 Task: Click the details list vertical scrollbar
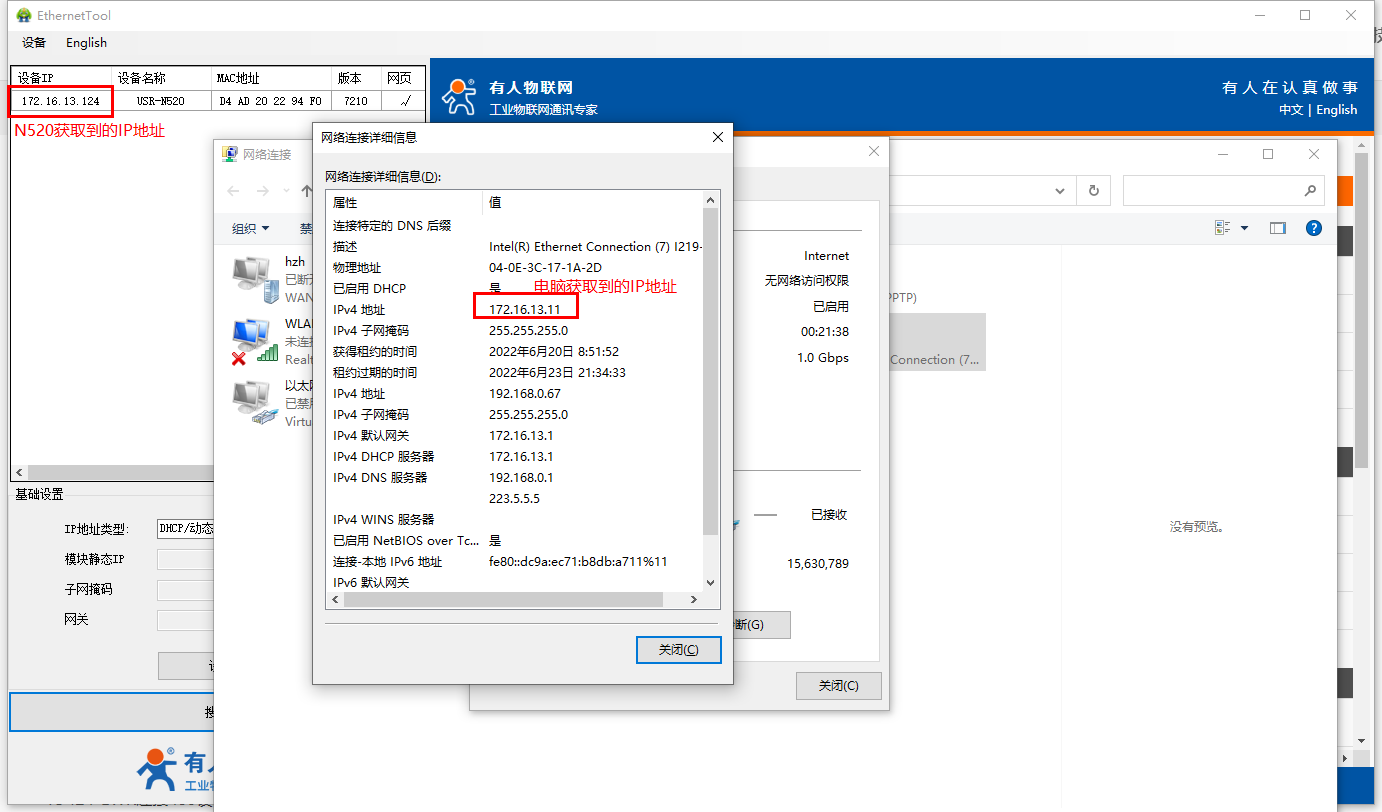710,370
